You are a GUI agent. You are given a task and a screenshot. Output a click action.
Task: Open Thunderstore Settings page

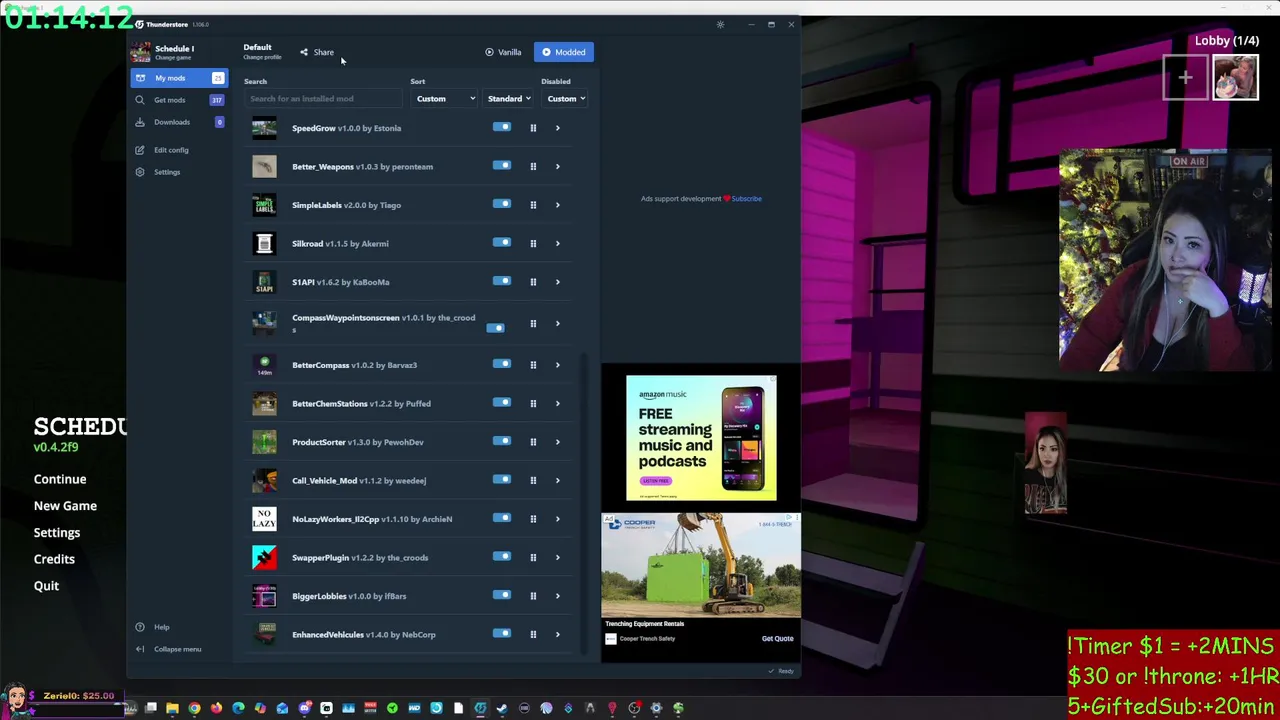tap(167, 172)
